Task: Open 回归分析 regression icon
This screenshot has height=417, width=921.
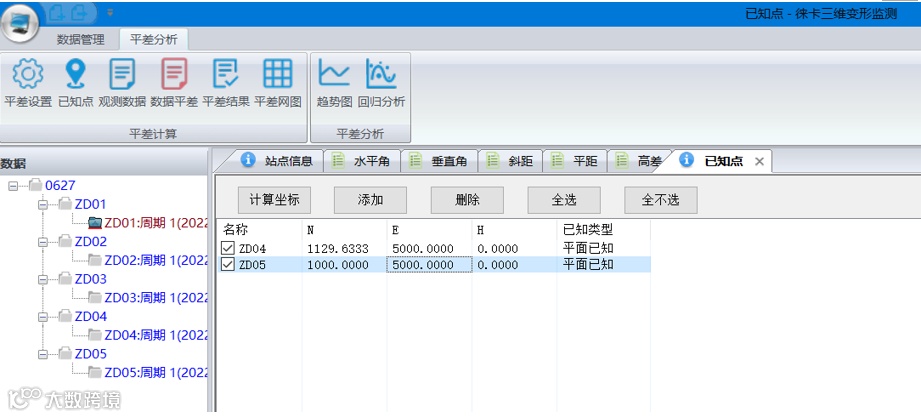Action: tap(381, 74)
